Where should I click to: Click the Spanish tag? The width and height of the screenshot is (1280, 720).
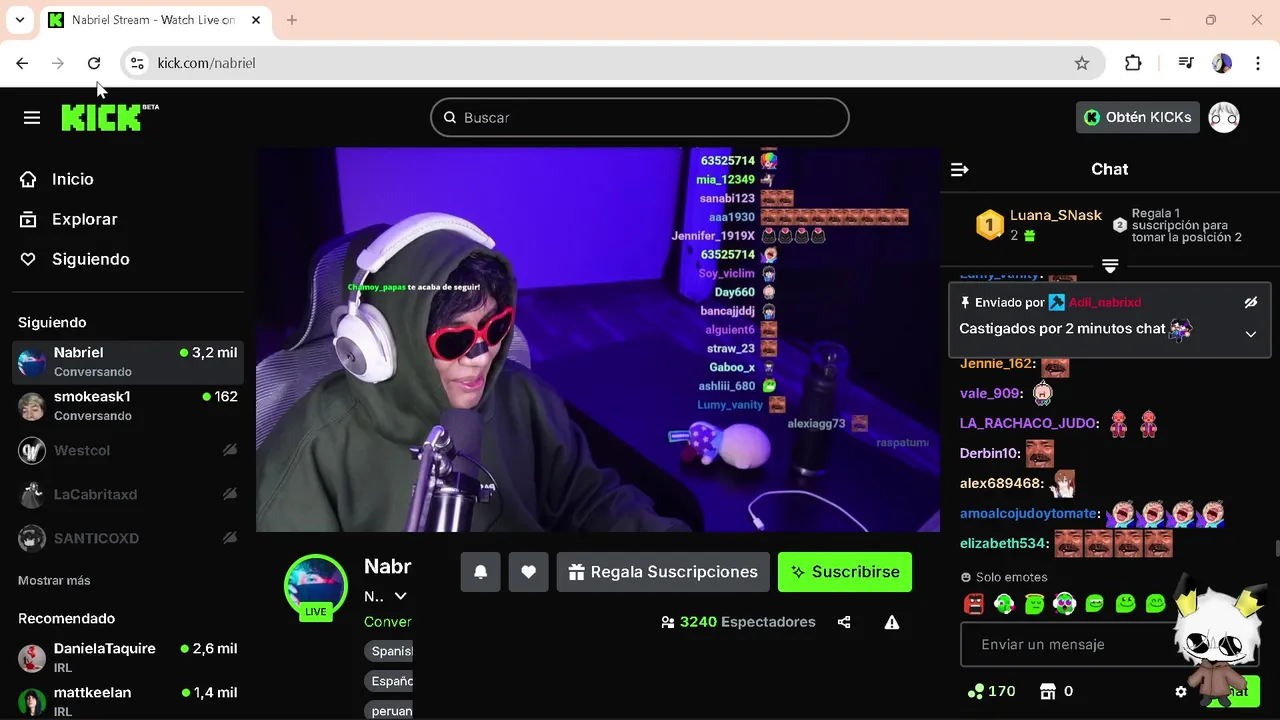point(390,651)
